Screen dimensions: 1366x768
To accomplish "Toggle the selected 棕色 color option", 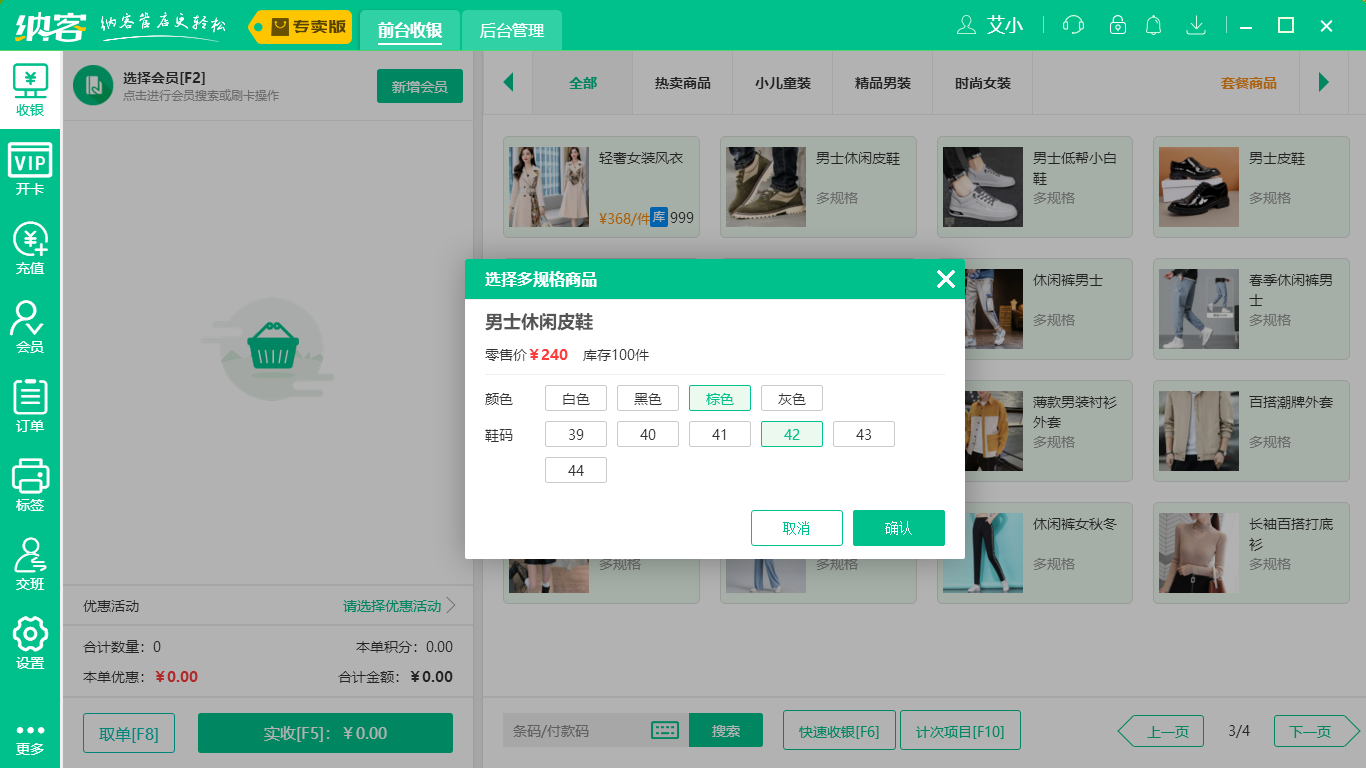I will 720,398.
